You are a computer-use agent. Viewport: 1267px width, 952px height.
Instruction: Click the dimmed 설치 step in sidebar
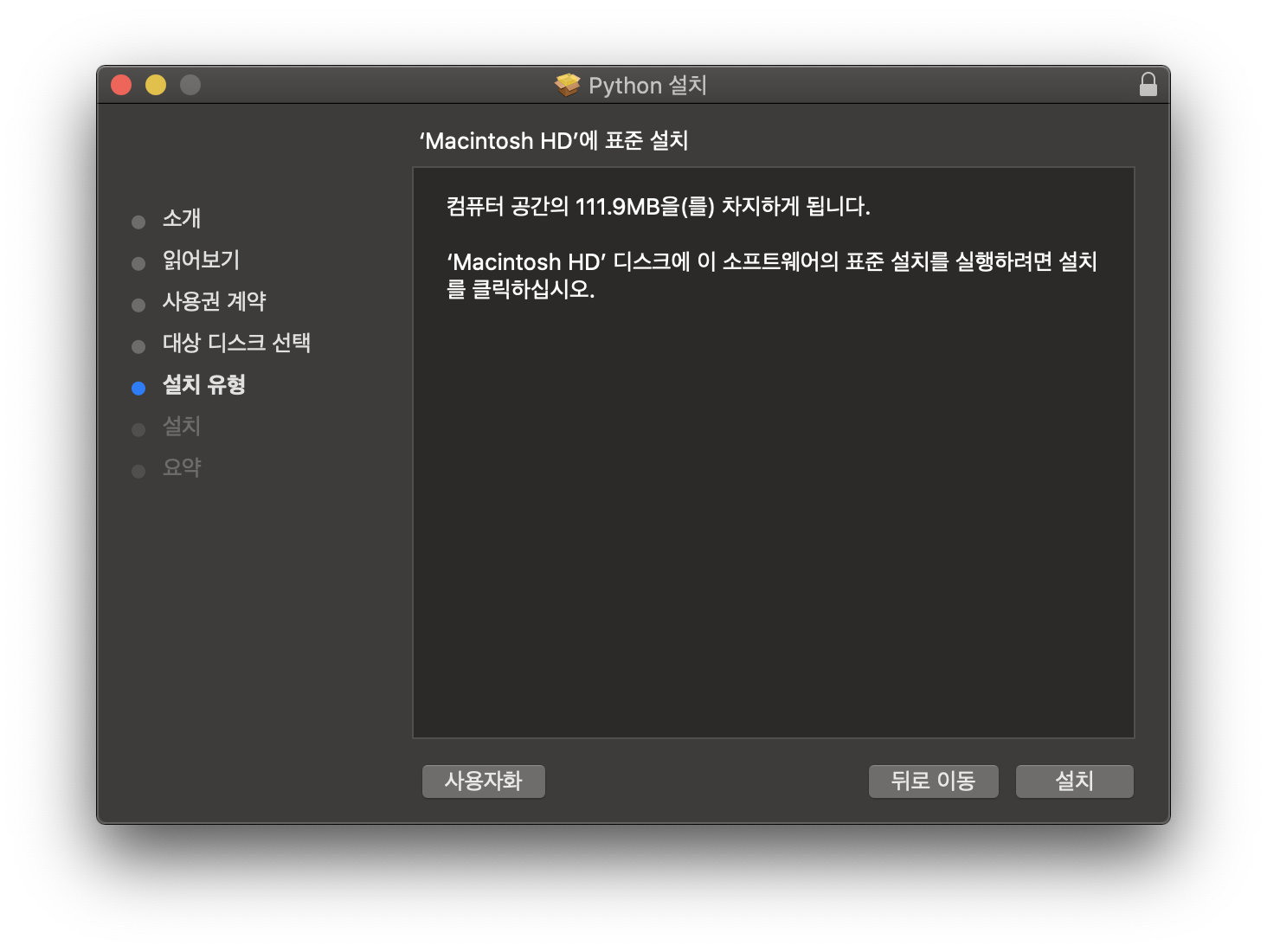click(x=182, y=426)
